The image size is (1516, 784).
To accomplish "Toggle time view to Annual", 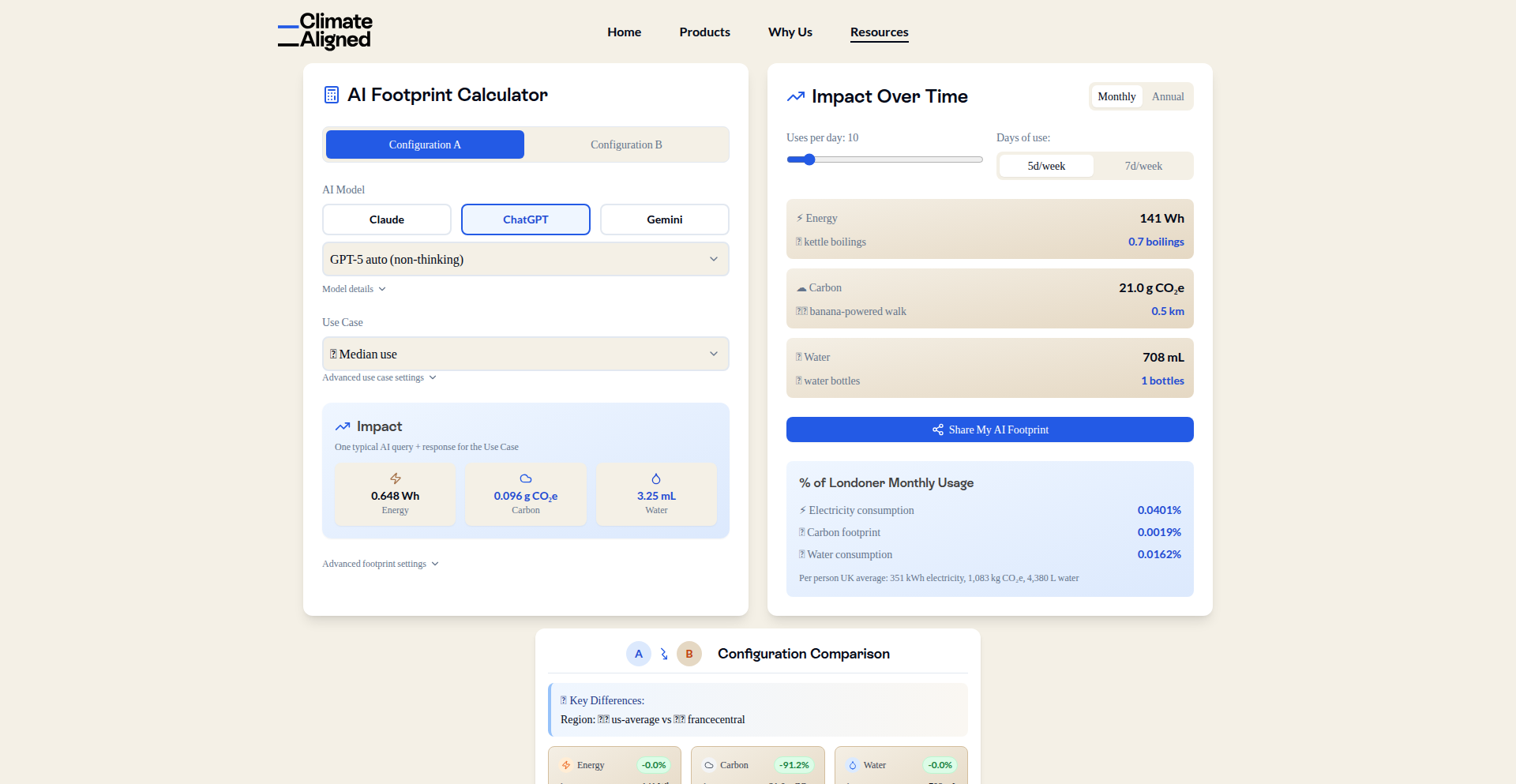I will (x=1168, y=96).
